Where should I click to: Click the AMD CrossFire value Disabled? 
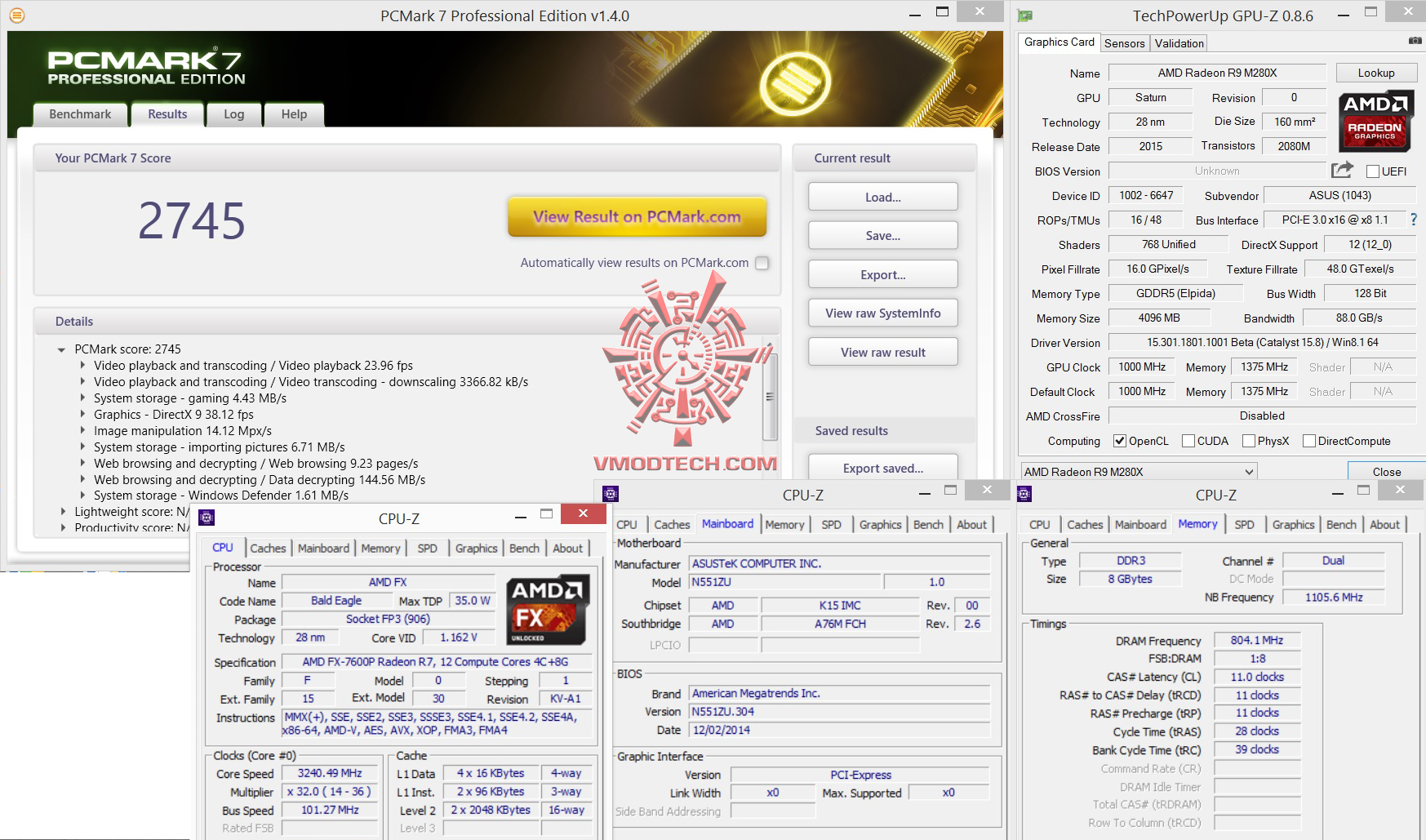[1262, 416]
